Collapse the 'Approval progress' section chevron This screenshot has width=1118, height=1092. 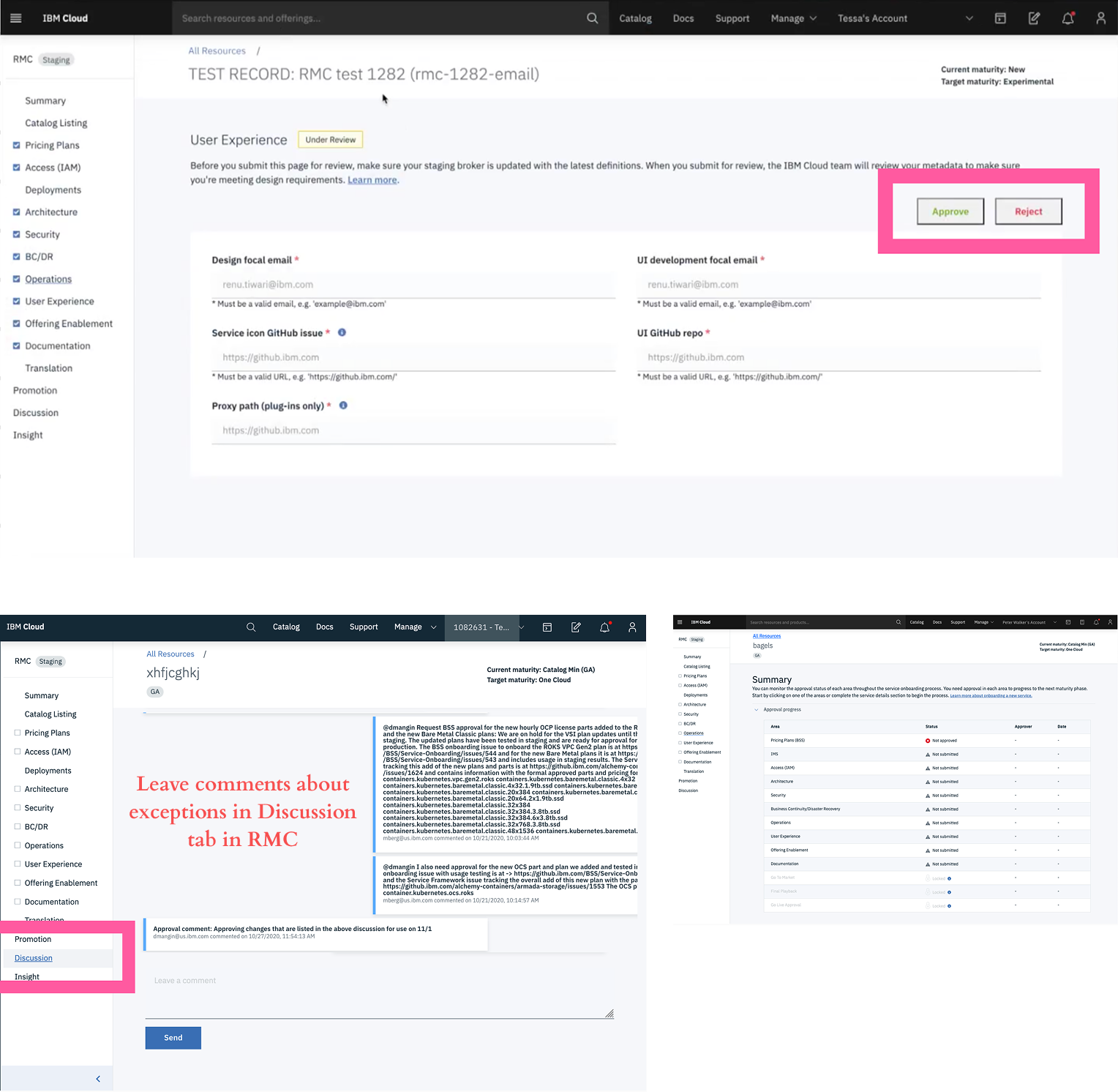757,709
